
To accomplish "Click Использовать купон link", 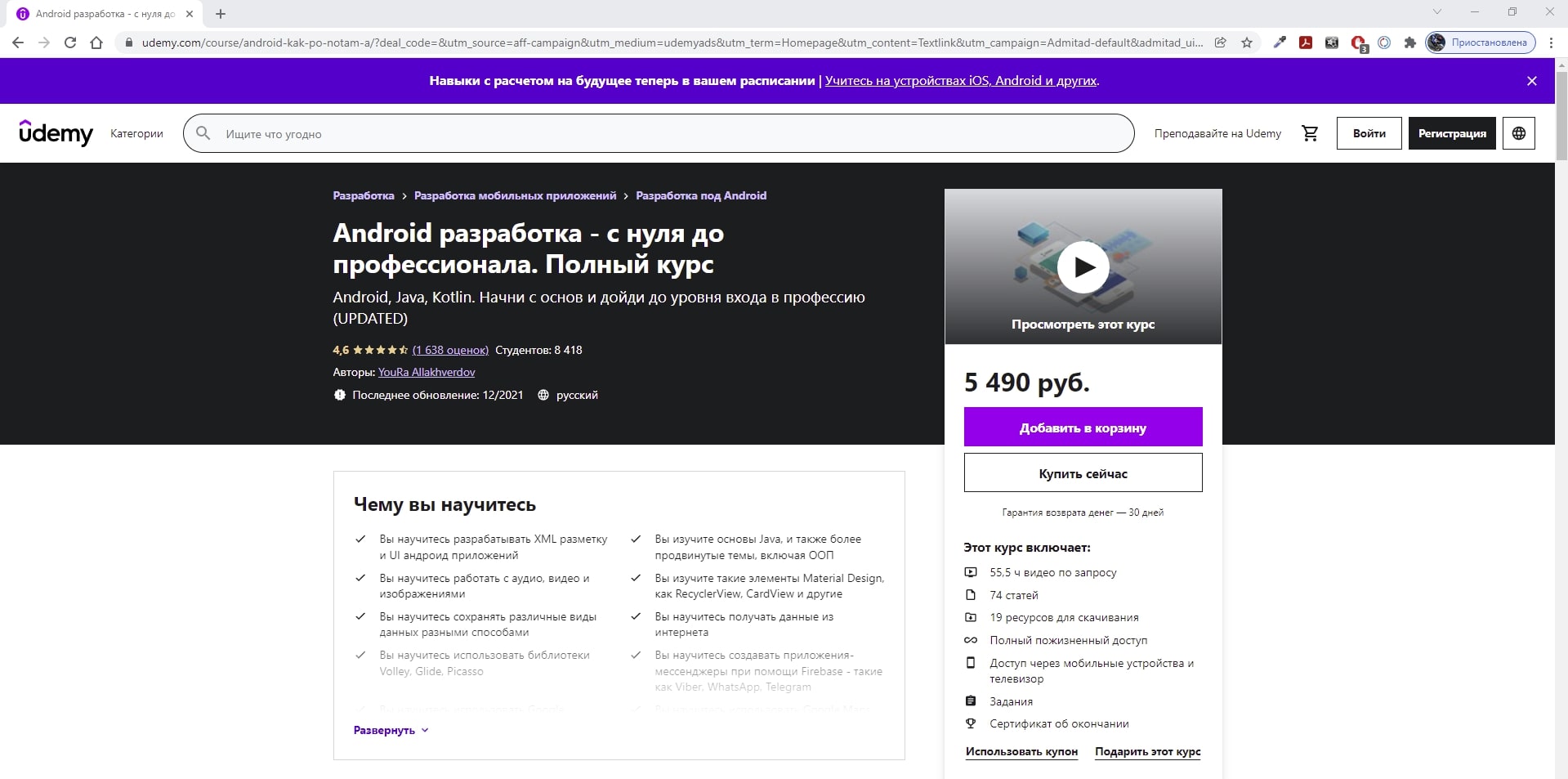I will (1021, 752).
